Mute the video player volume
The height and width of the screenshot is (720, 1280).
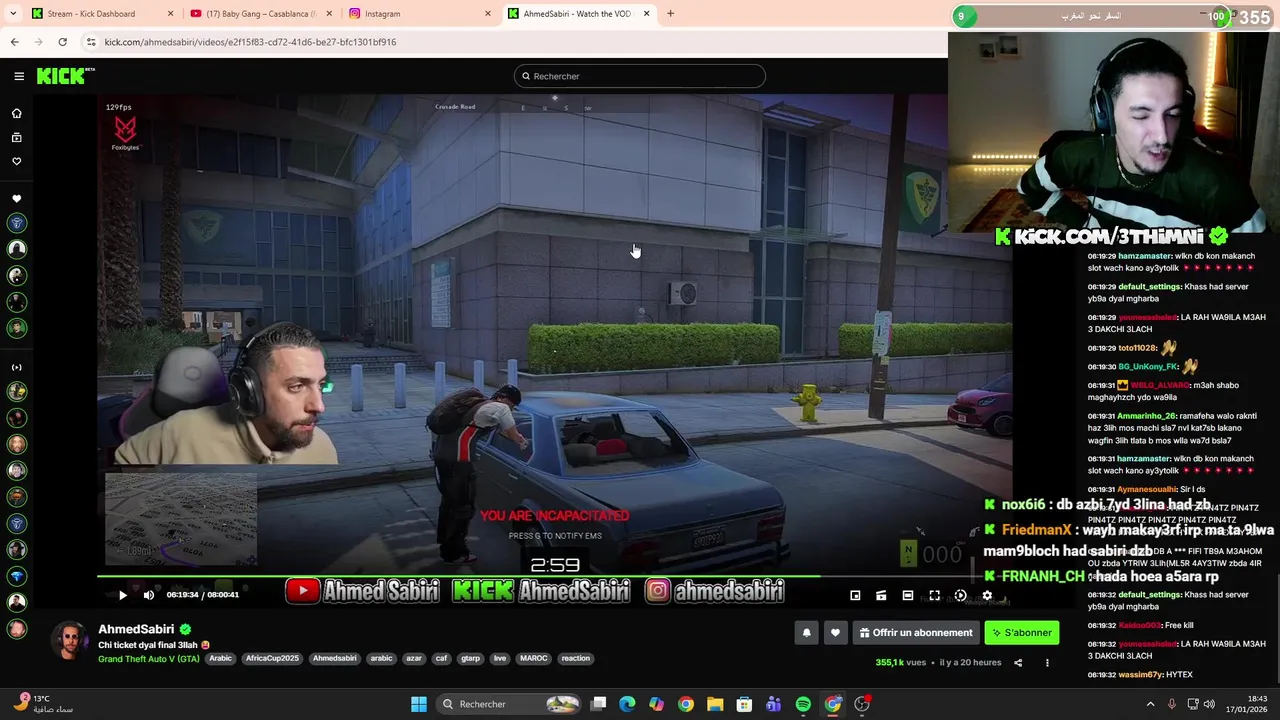click(x=149, y=595)
